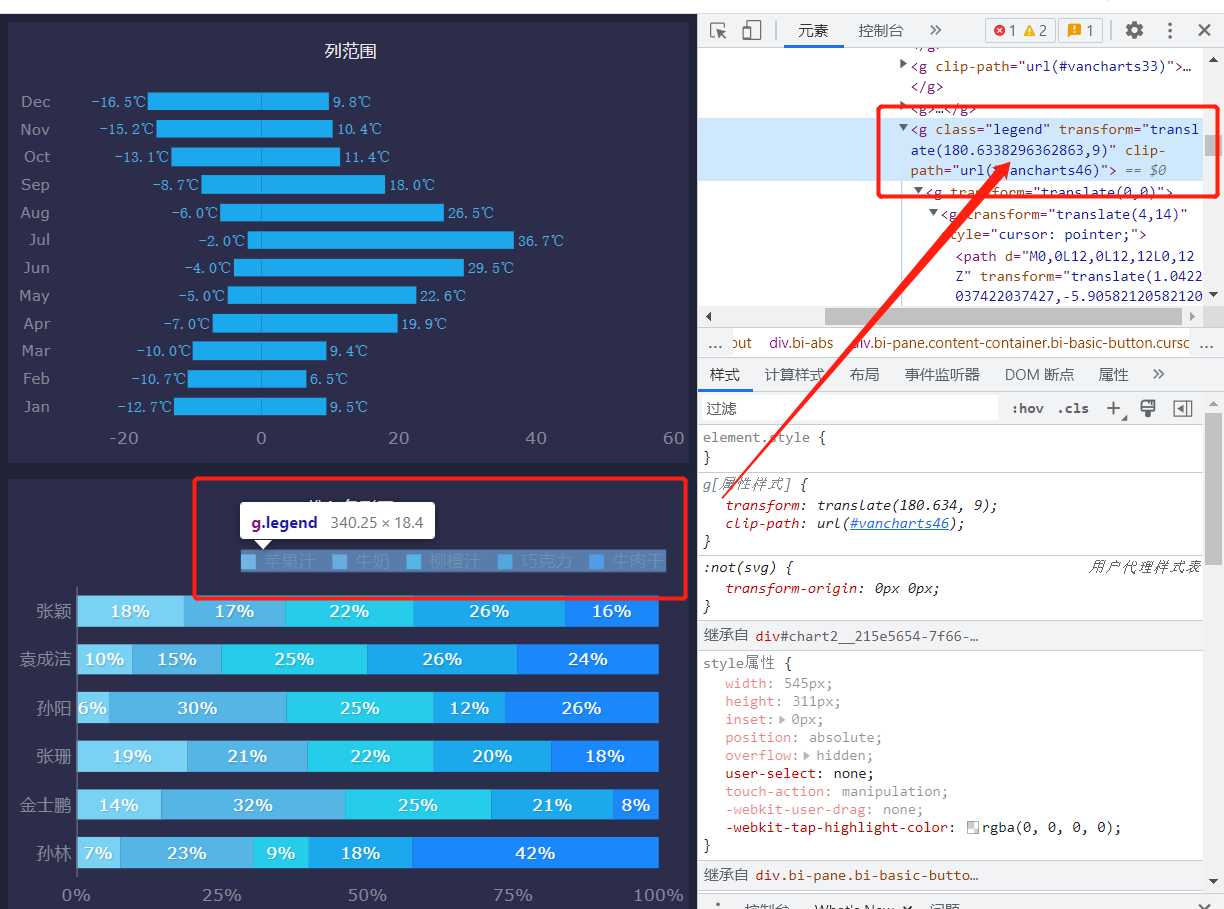Click 袁成洁's 24% bar segment
Viewport: 1224px width, 909px height.
[x=588, y=659]
